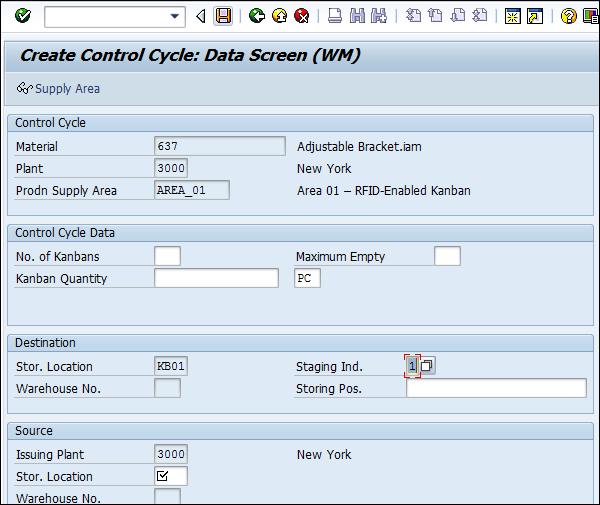Click the Find binoculars icon
Screen dimensions: 600x505
click(x=357, y=16)
